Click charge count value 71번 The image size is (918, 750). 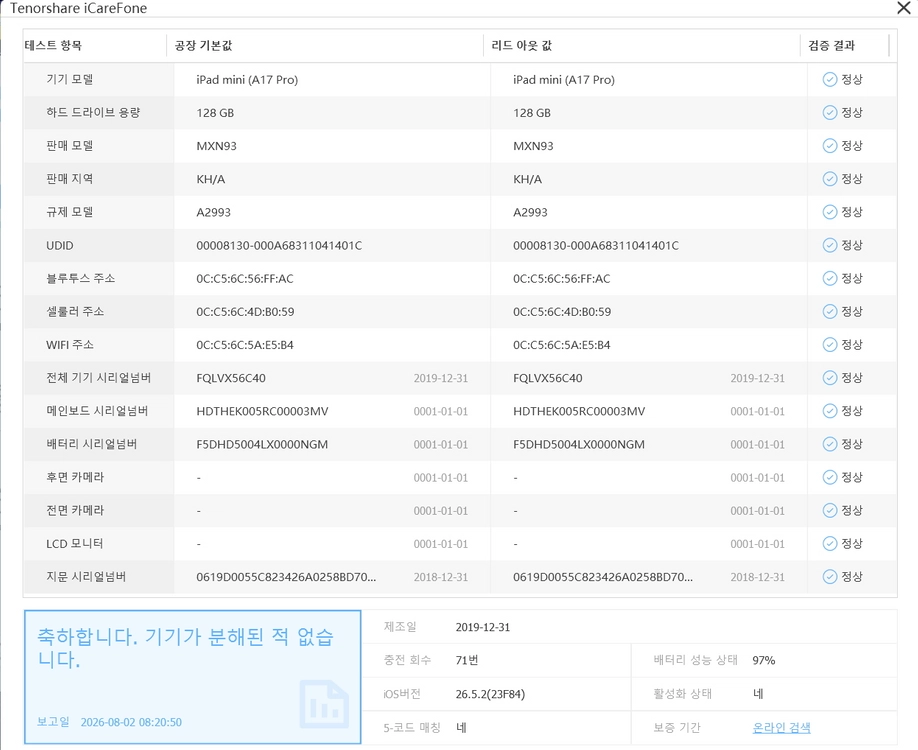[467, 660]
